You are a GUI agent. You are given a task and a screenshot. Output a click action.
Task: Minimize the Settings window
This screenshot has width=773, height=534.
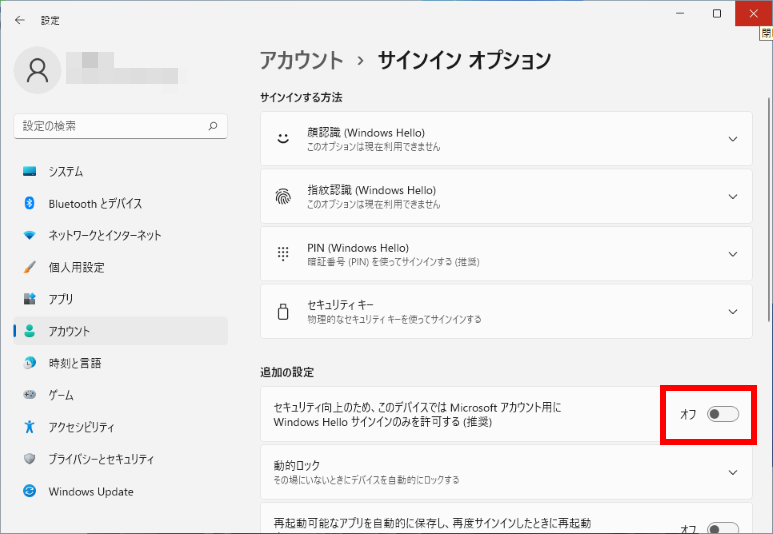680,13
